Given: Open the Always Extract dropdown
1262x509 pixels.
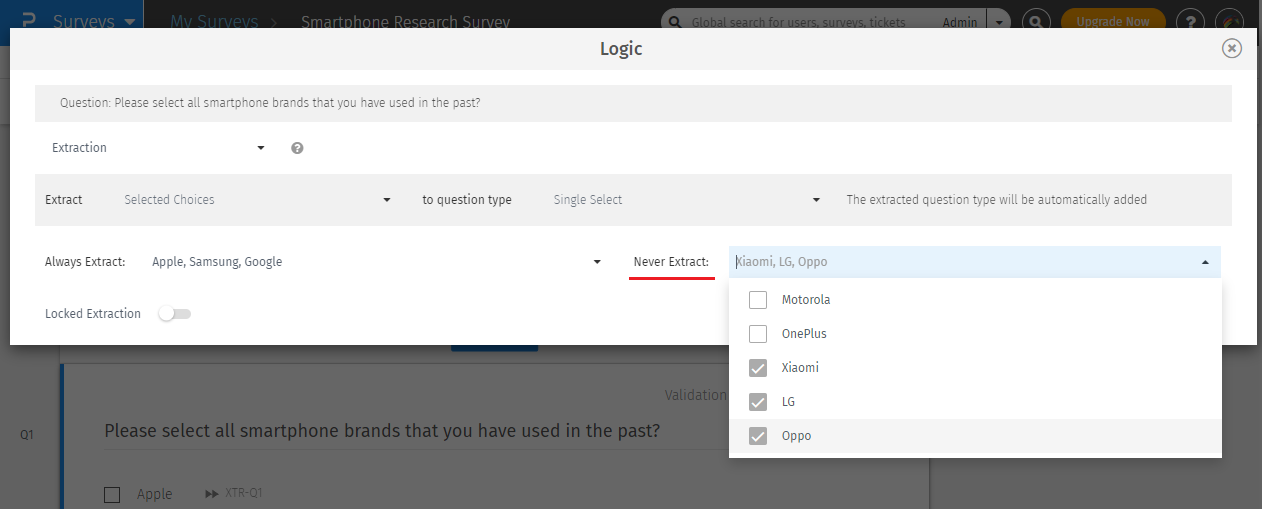Looking at the screenshot, I should point(376,262).
